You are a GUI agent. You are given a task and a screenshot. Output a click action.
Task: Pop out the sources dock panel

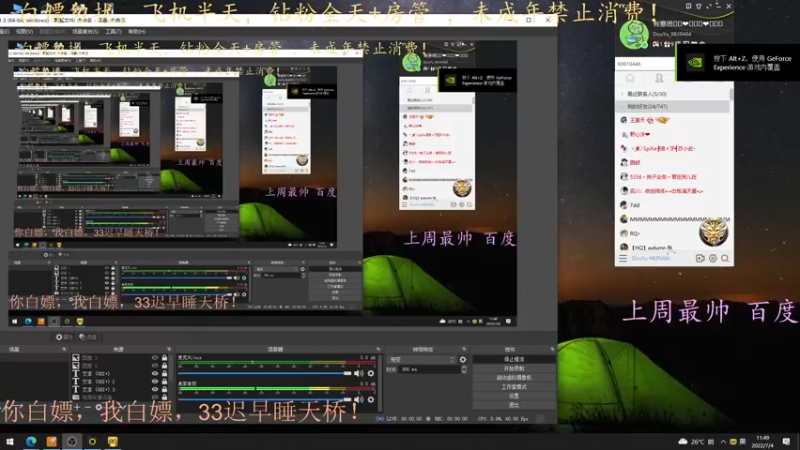pyautogui.click(x=169, y=349)
